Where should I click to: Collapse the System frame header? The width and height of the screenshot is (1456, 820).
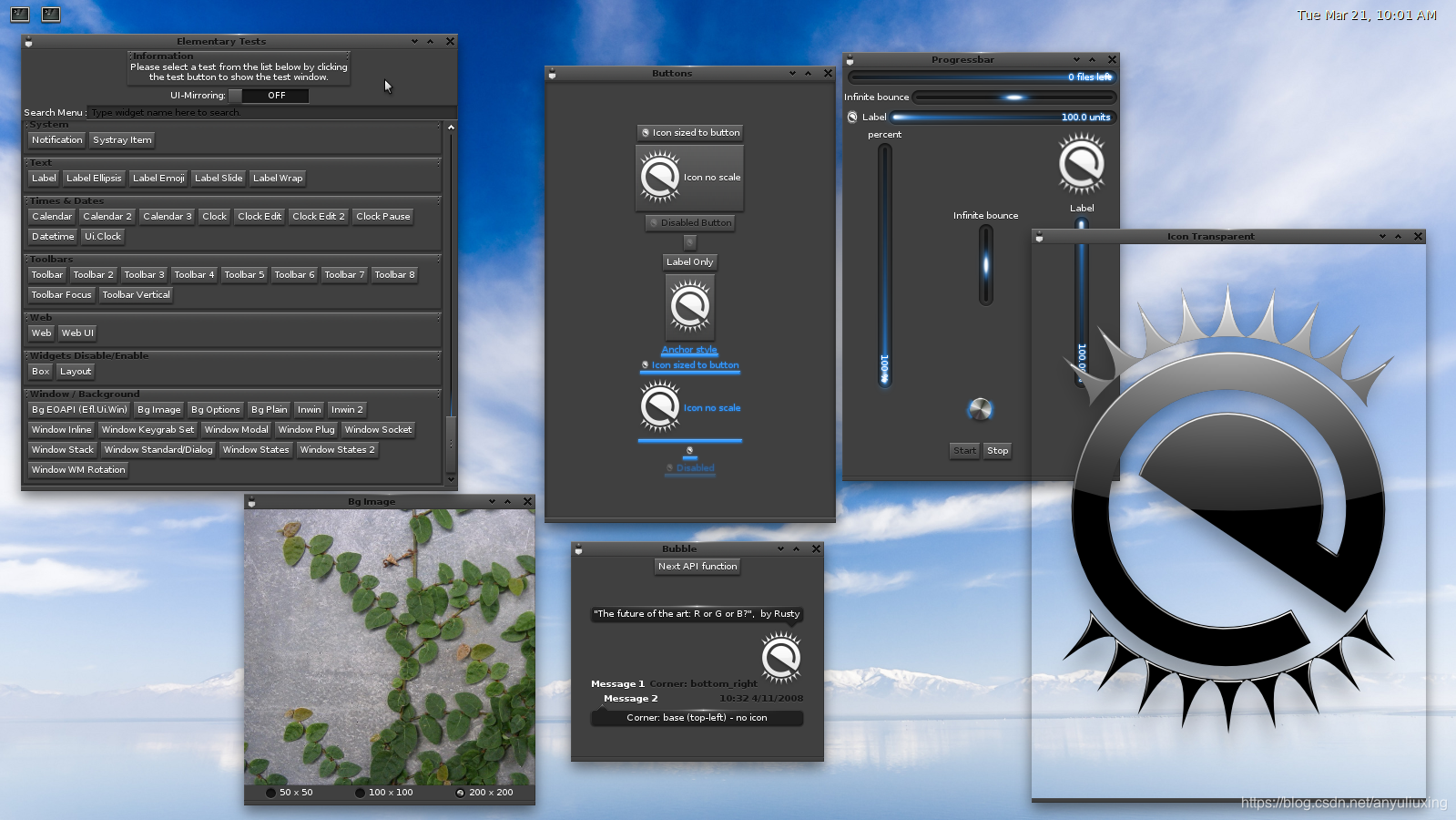(x=233, y=124)
